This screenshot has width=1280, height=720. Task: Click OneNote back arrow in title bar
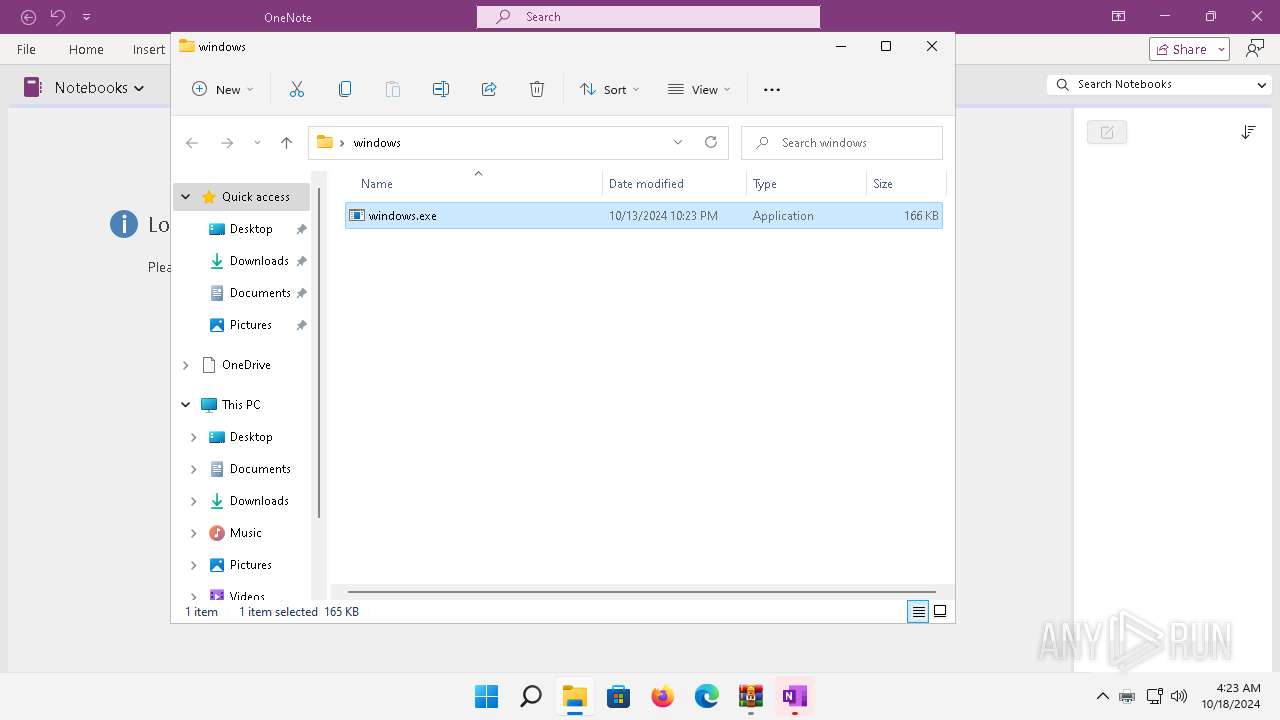[29, 17]
